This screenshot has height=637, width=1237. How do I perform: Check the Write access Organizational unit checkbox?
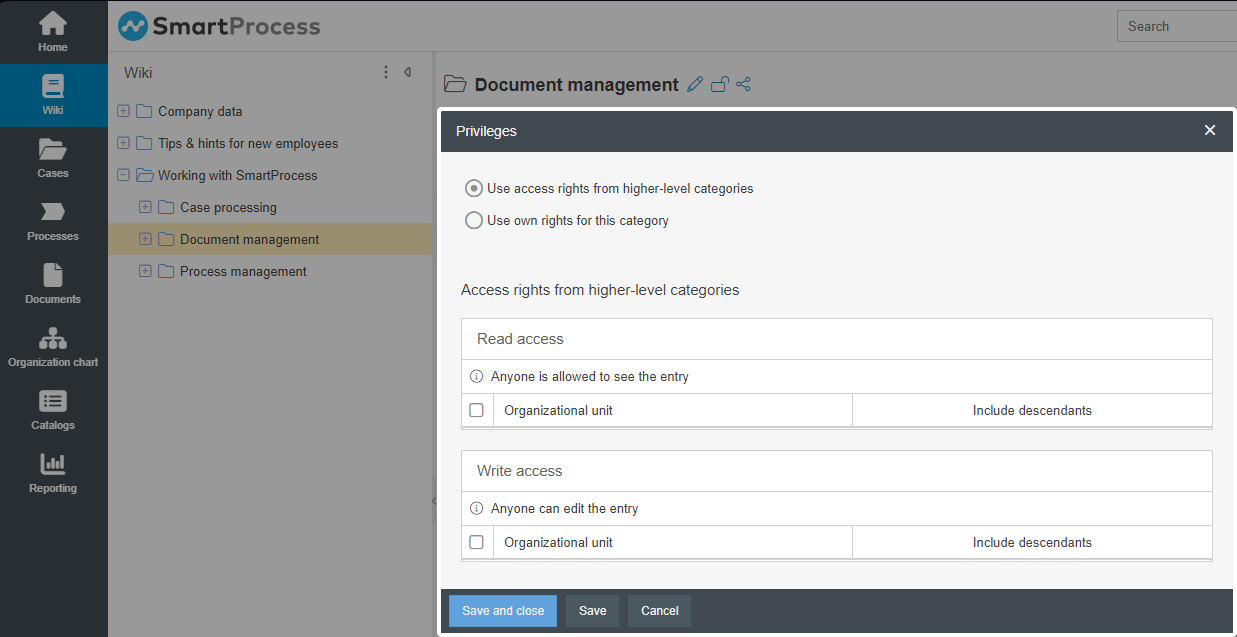point(477,542)
